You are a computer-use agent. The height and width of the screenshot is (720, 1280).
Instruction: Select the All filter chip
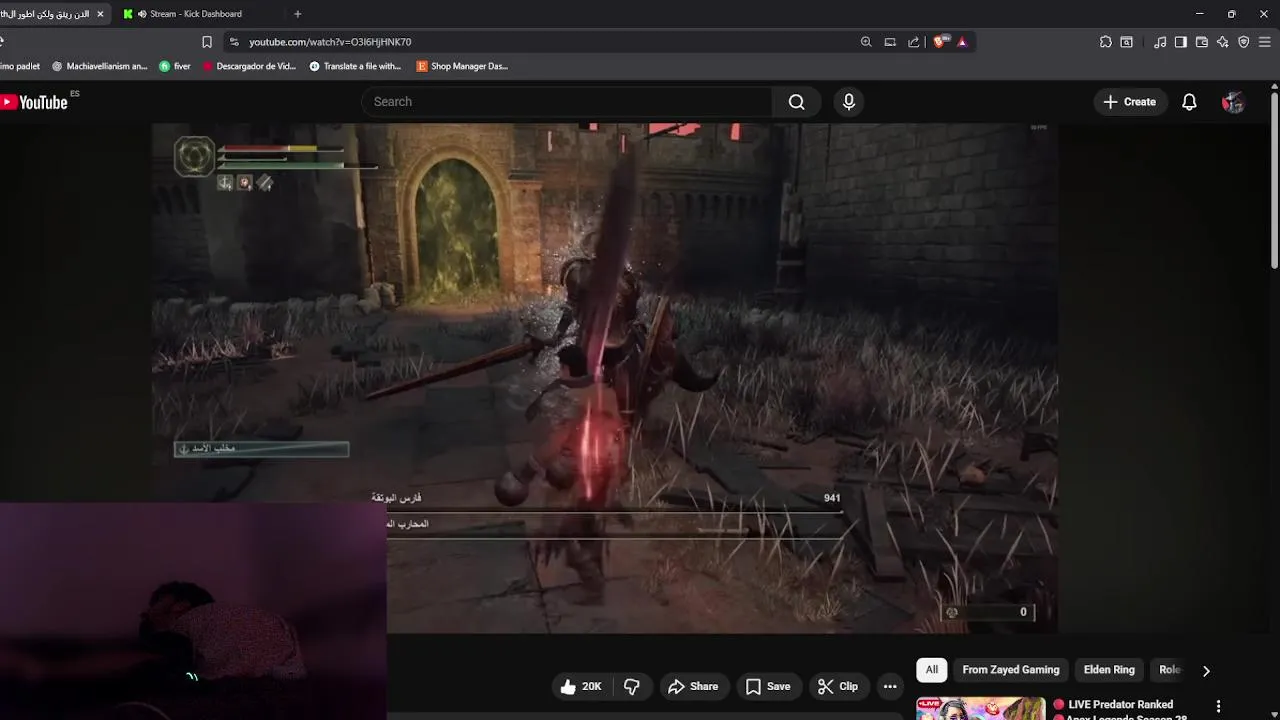coord(932,670)
